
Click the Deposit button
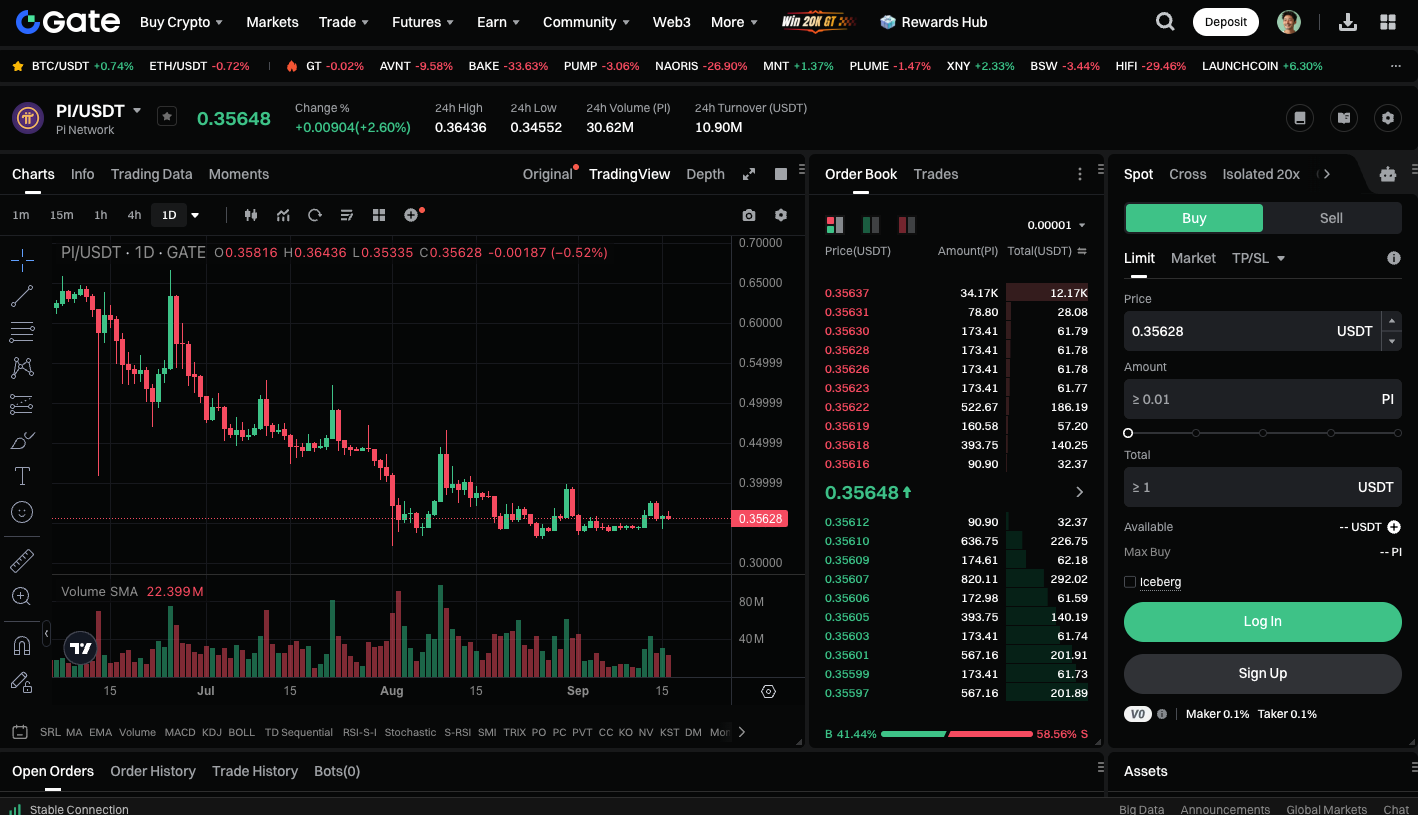click(x=1226, y=22)
